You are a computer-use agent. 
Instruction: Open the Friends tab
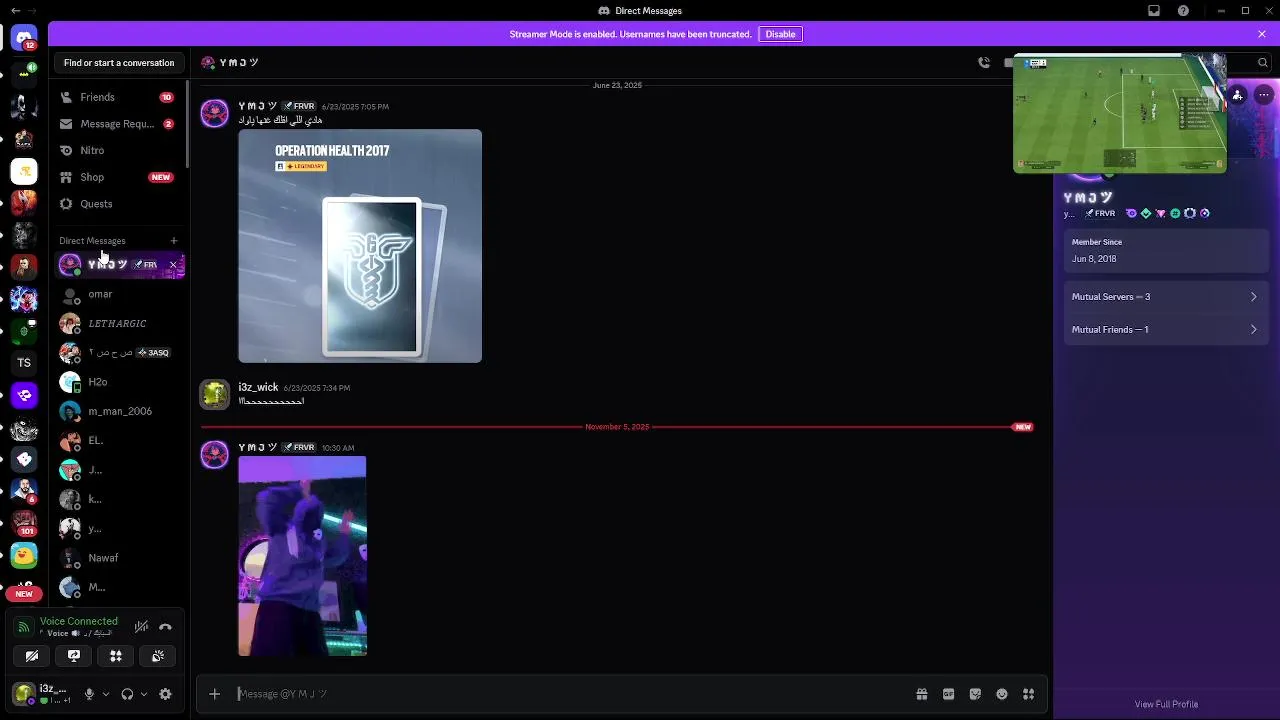[x=119, y=97]
